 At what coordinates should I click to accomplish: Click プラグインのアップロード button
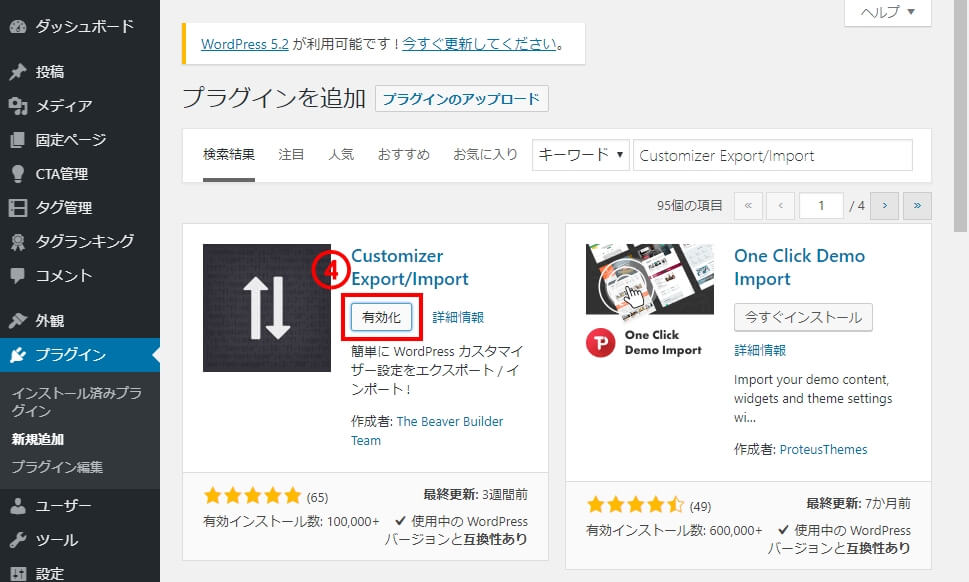462,99
